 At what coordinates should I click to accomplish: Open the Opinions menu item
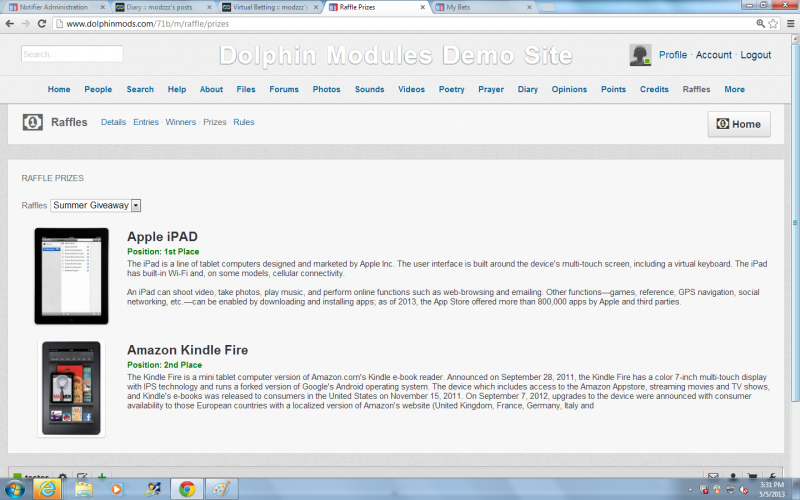point(569,89)
